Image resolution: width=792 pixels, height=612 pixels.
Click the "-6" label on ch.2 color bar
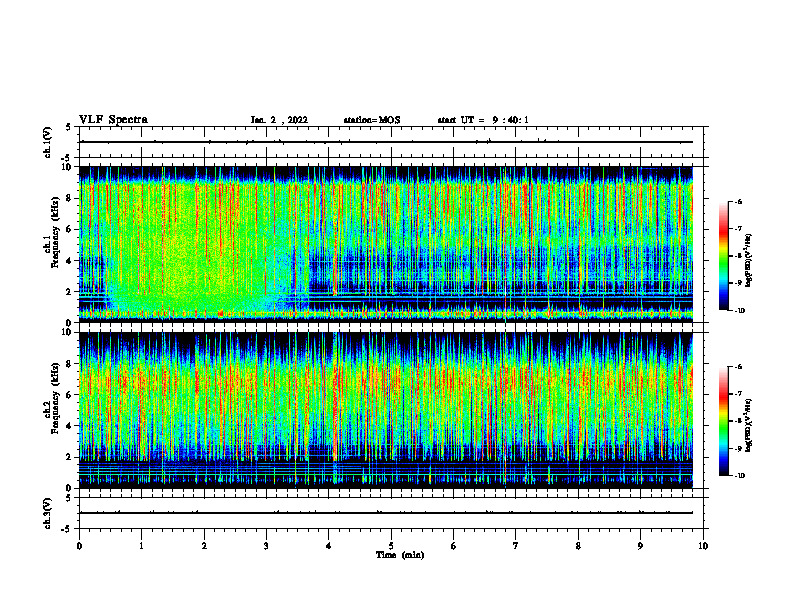click(x=738, y=367)
